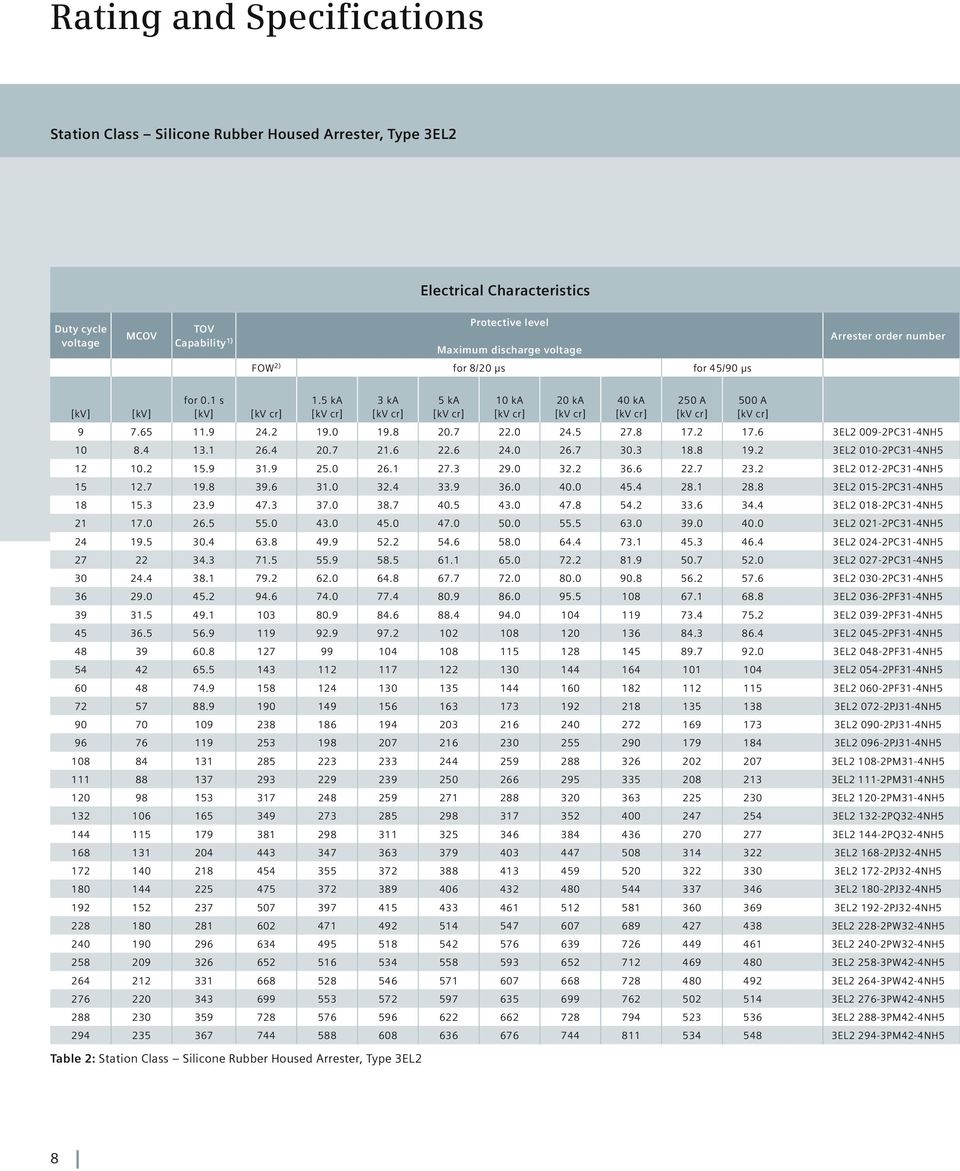Click order number '3EL2 039-2PF31-4NH5'
Viewport: 960px width, 1171px height.
[888, 615]
